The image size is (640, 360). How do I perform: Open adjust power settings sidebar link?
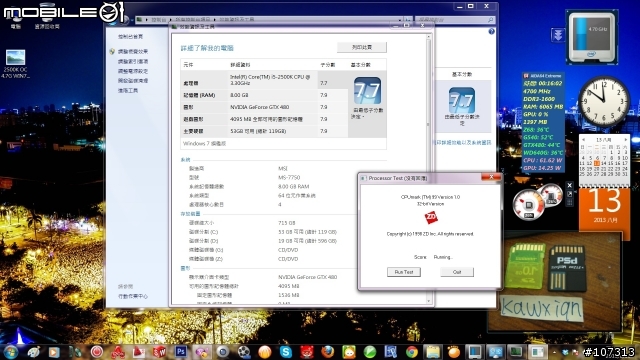pyautogui.click(x=133, y=71)
